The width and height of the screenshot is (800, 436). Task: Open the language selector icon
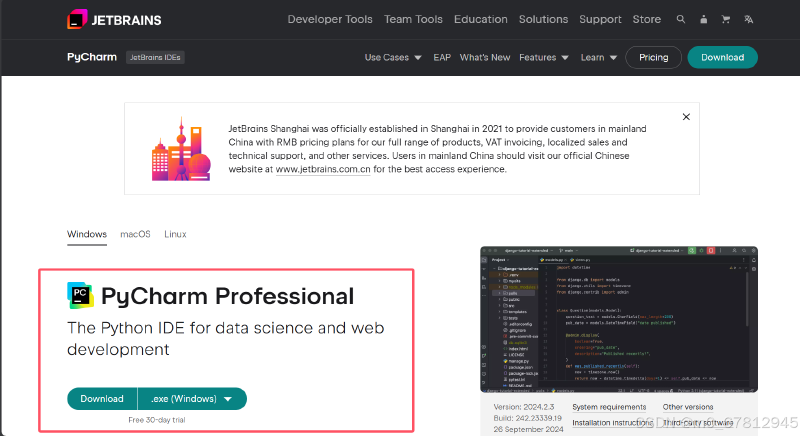(748, 19)
